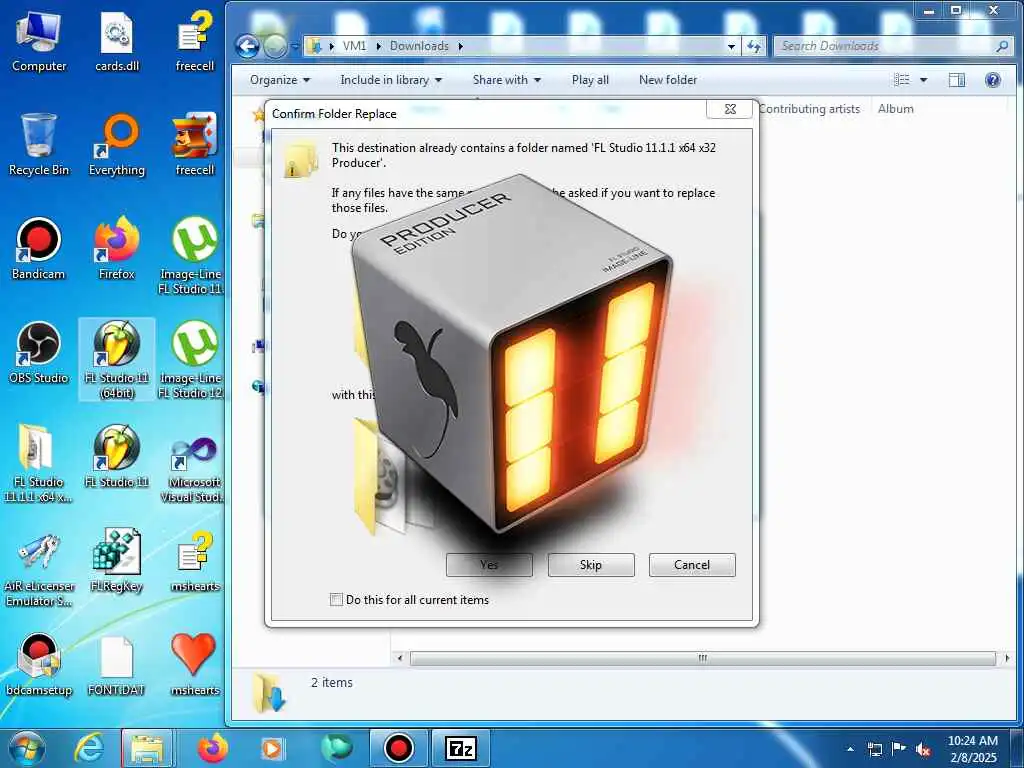Select the Recycle Bin icon
Image resolution: width=1024 pixels, height=768 pixels.
pos(39,145)
